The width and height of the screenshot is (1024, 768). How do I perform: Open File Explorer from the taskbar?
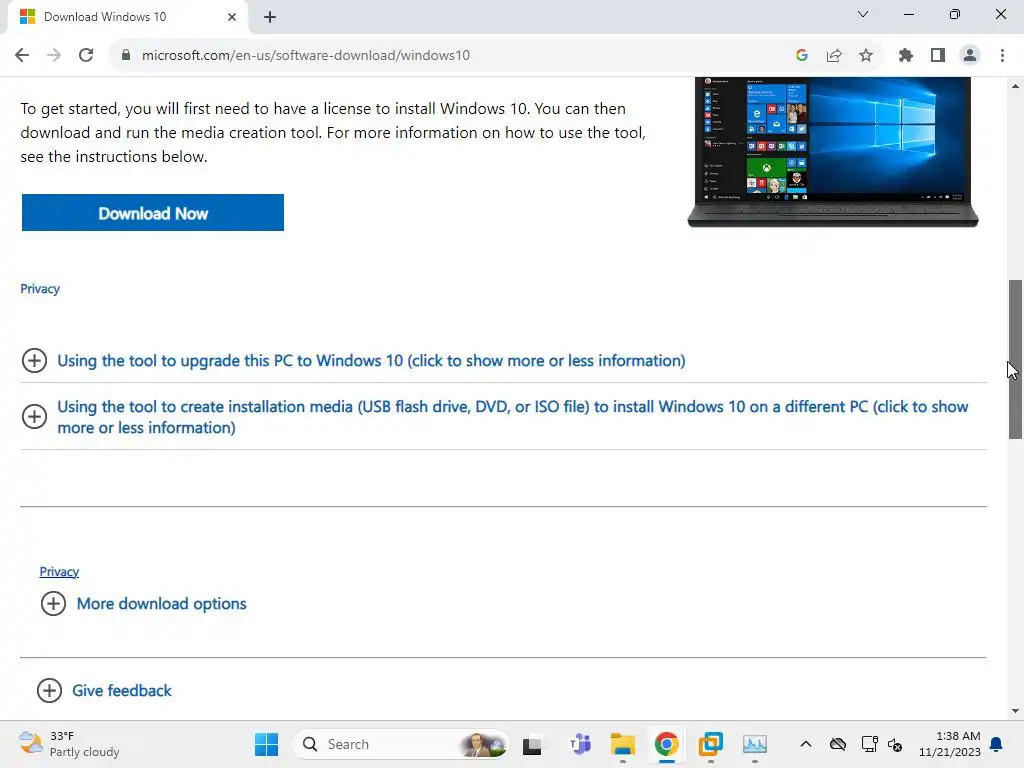pyautogui.click(x=622, y=744)
